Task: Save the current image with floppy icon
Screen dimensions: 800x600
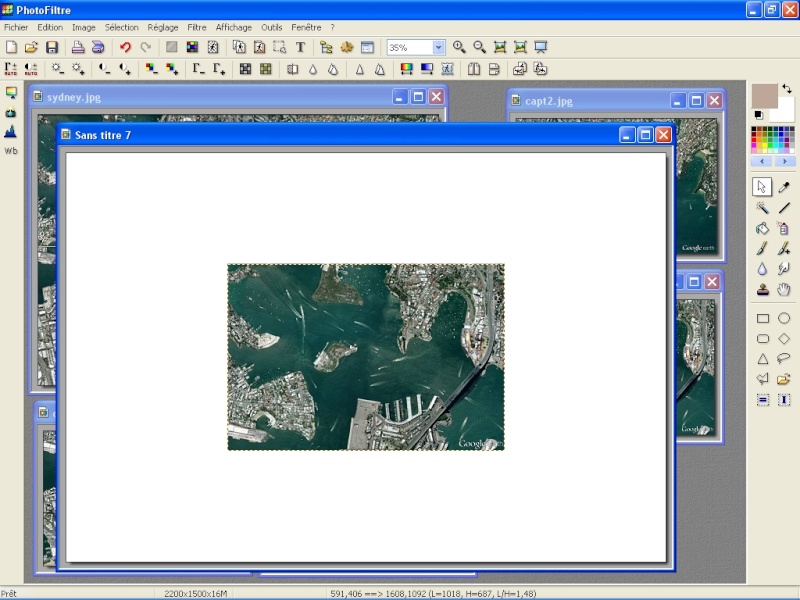Action: point(52,47)
